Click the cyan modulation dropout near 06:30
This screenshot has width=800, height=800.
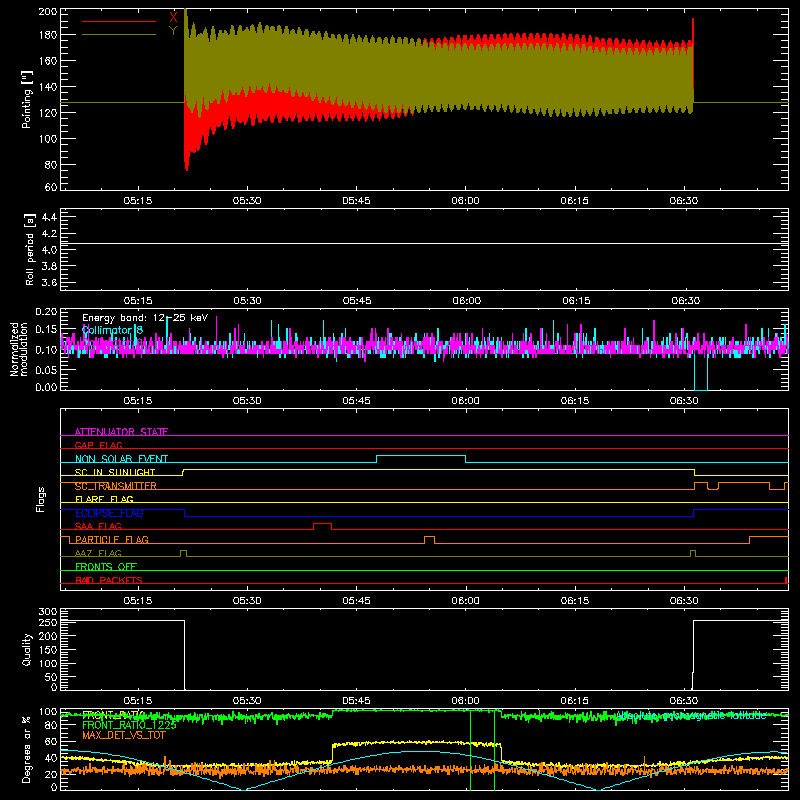(701, 372)
